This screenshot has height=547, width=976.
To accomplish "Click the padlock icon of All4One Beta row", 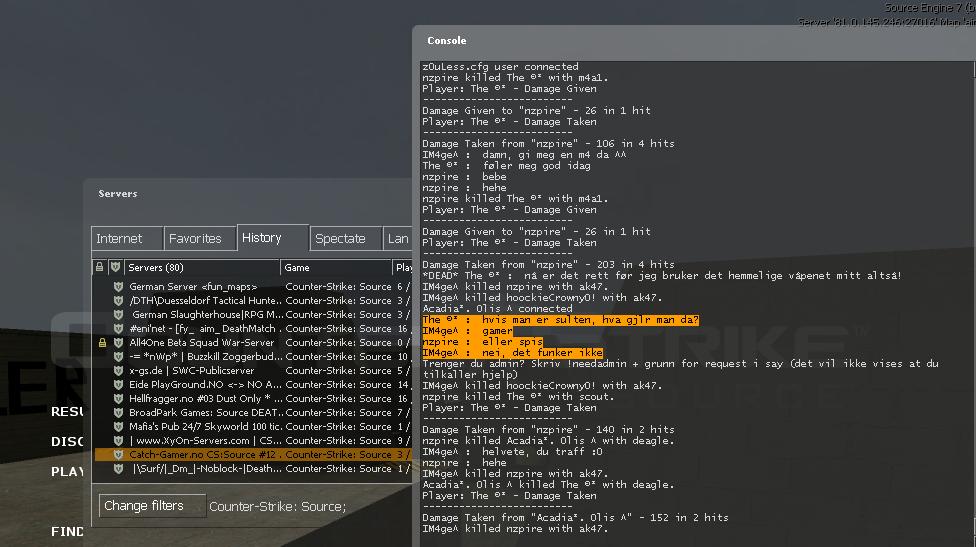I will tap(102, 343).
